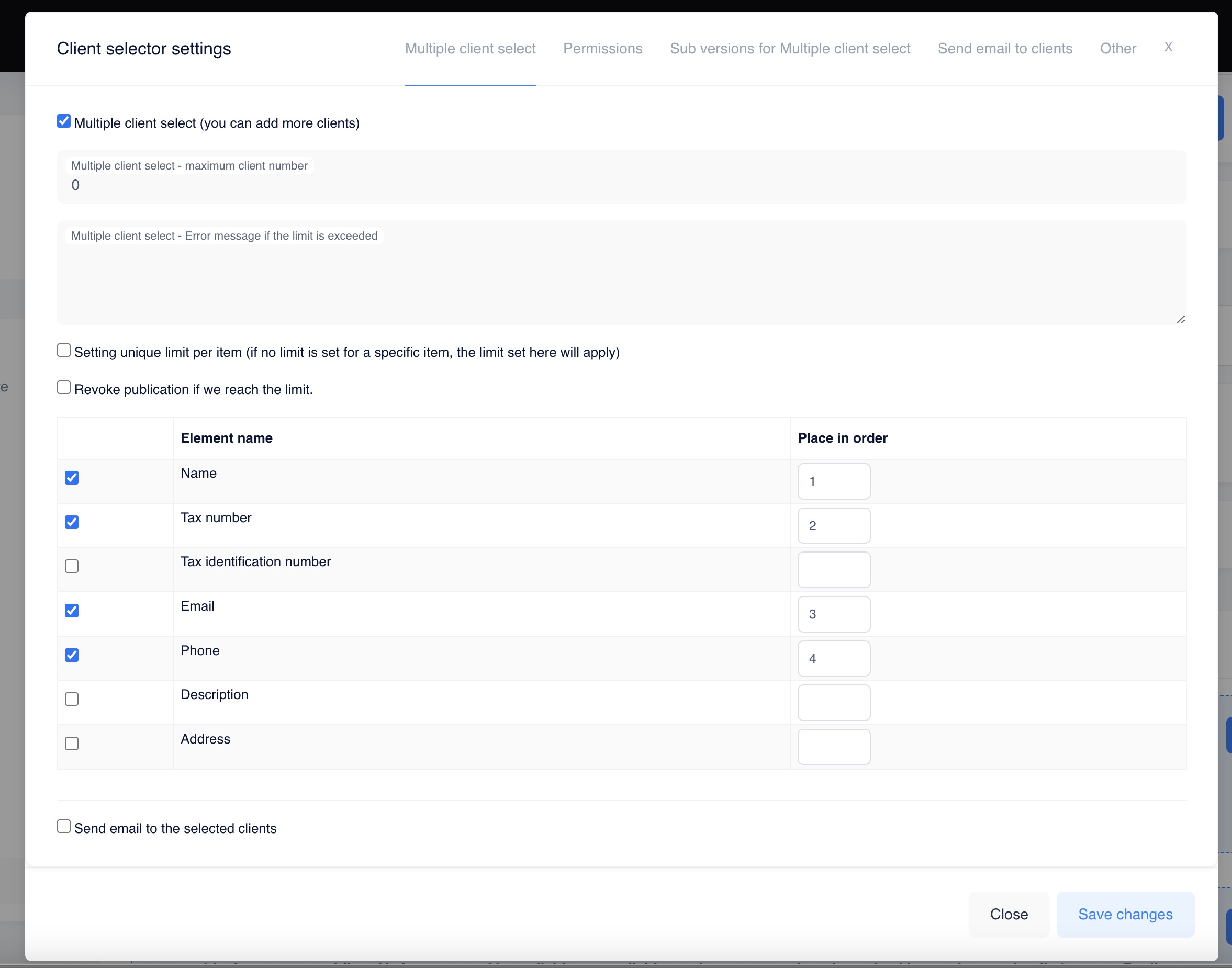Uncheck the Multiple client select checkbox
The height and width of the screenshot is (968, 1232).
(x=64, y=121)
